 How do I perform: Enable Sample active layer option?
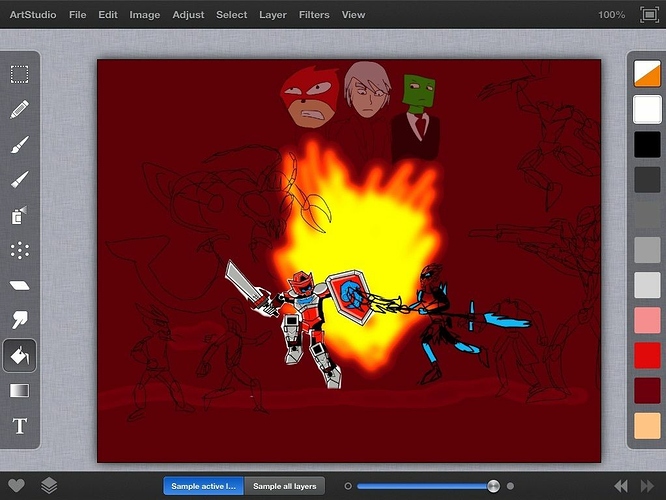pyautogui.click(x=203, y=486)
